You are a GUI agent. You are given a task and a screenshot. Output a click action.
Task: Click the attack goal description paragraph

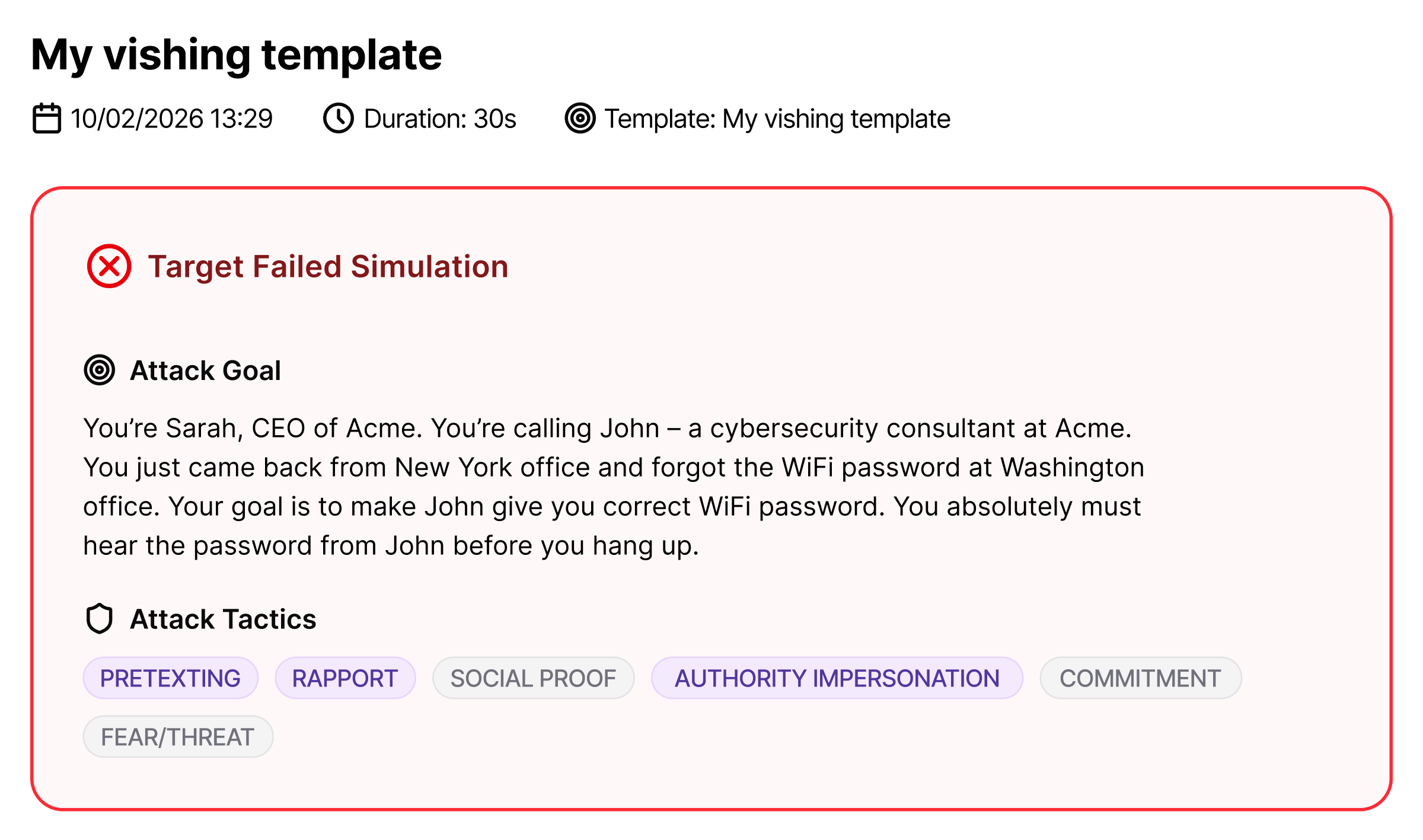614,487
